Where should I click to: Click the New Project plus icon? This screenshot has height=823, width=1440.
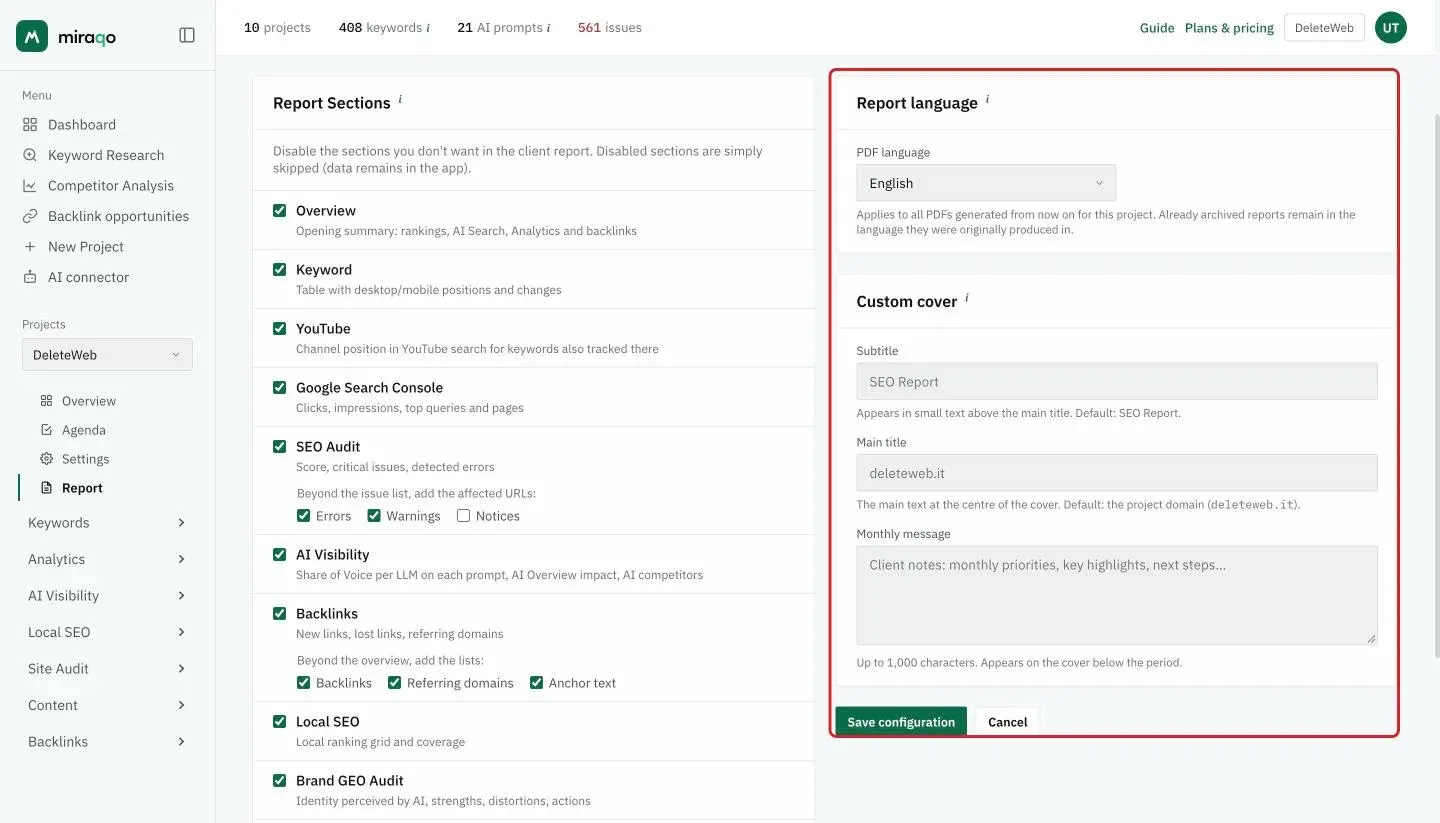point(30,247)
